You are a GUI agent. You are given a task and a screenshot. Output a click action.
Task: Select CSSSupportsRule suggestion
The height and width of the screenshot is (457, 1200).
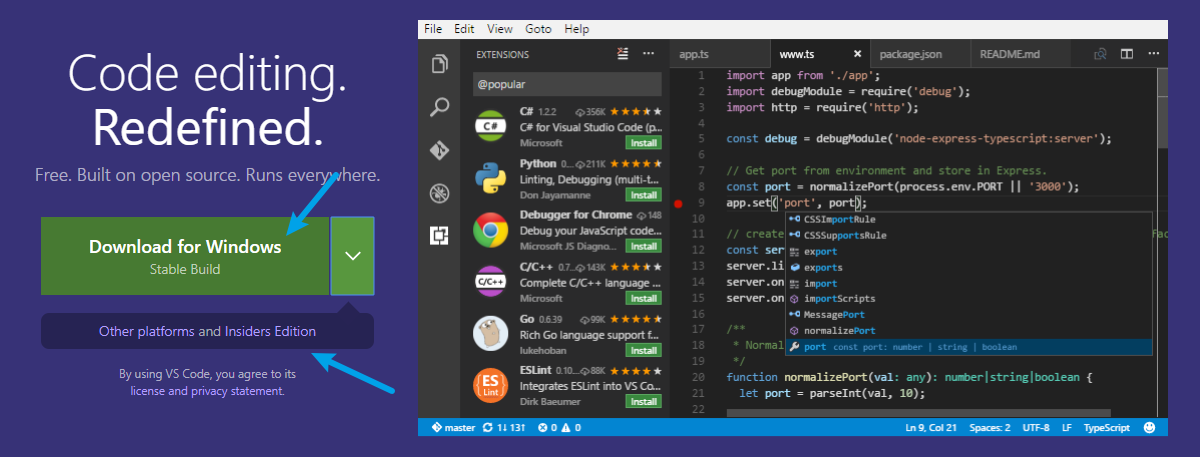coord(968,235)
